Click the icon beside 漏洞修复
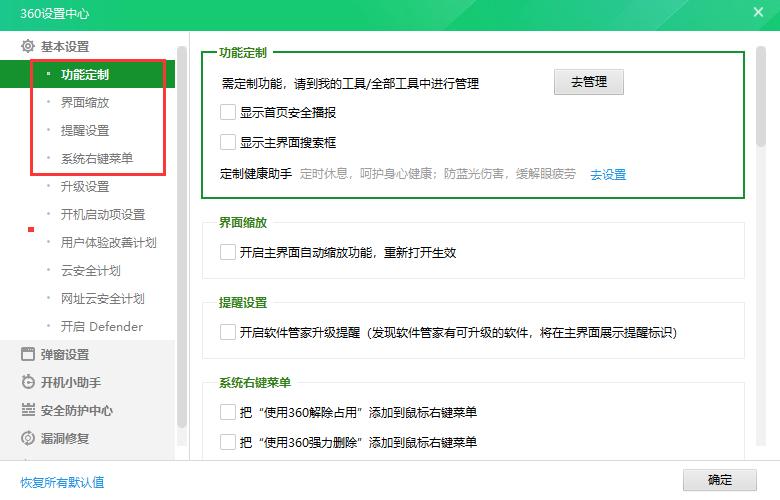780x500 pixels. (28, 438)
